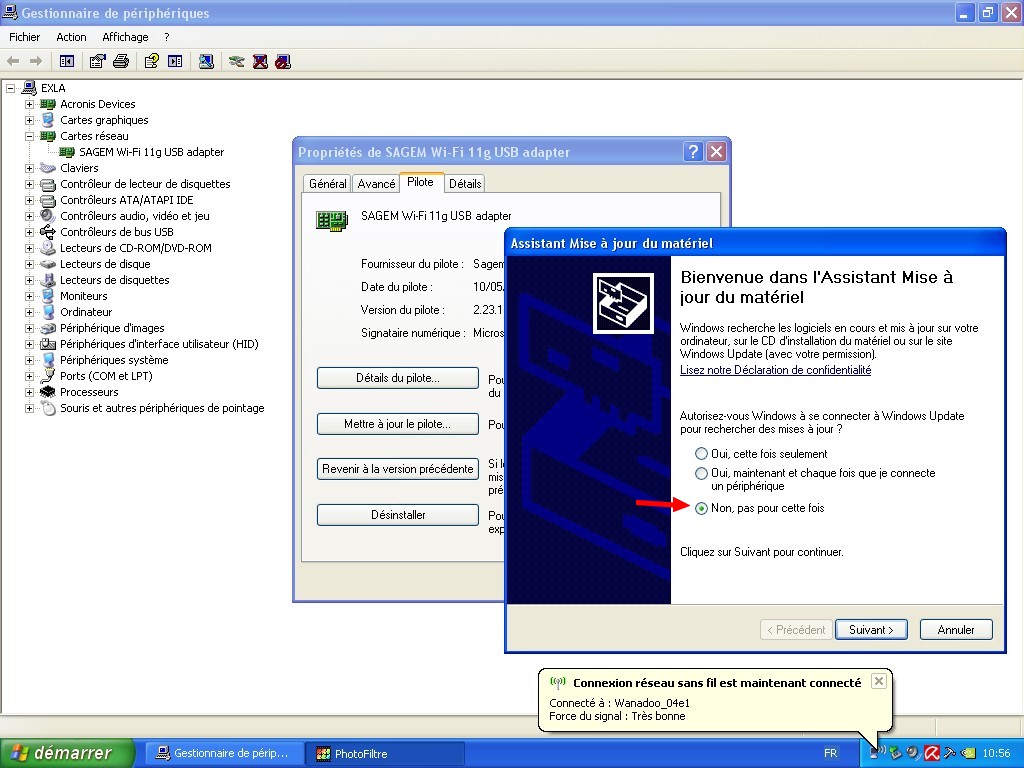Image resolution: width=1024 pixels, height=768 pixels.
Task: Click the speaker volume tray icon
Action: tap(913, 753)
